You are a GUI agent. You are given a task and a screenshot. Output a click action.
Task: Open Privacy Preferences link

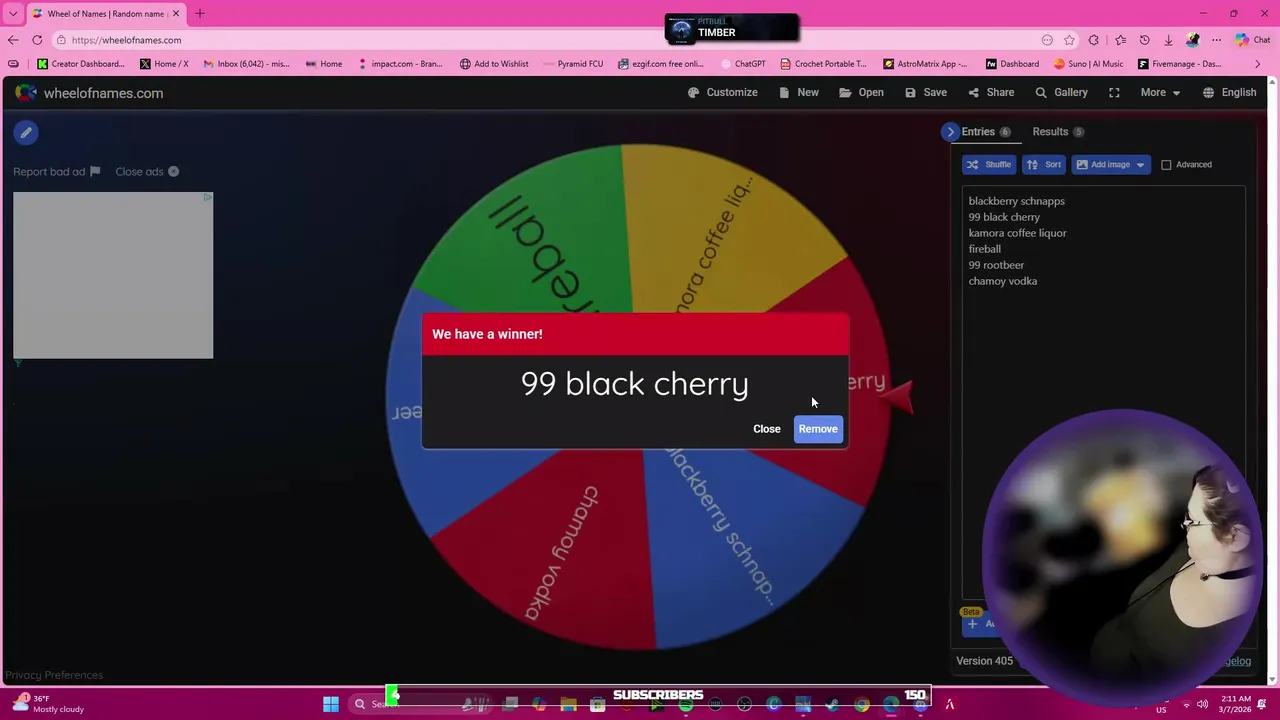pyautogui.click(x=54, y=675)
